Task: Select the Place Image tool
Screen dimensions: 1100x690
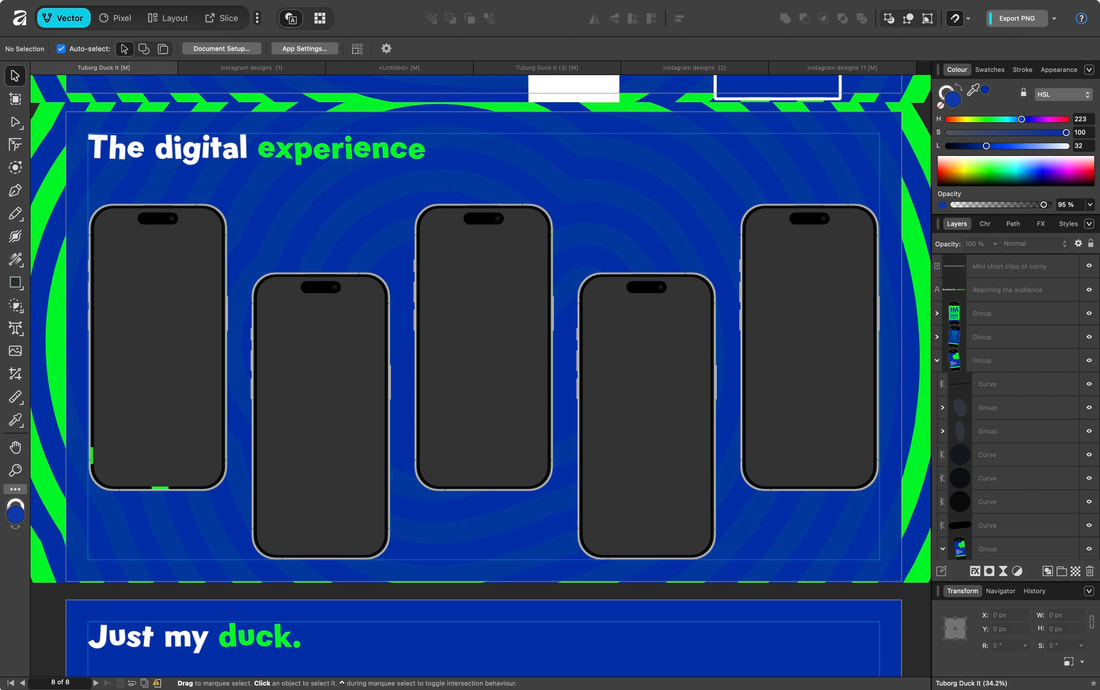Action: [x=15, y=351]
